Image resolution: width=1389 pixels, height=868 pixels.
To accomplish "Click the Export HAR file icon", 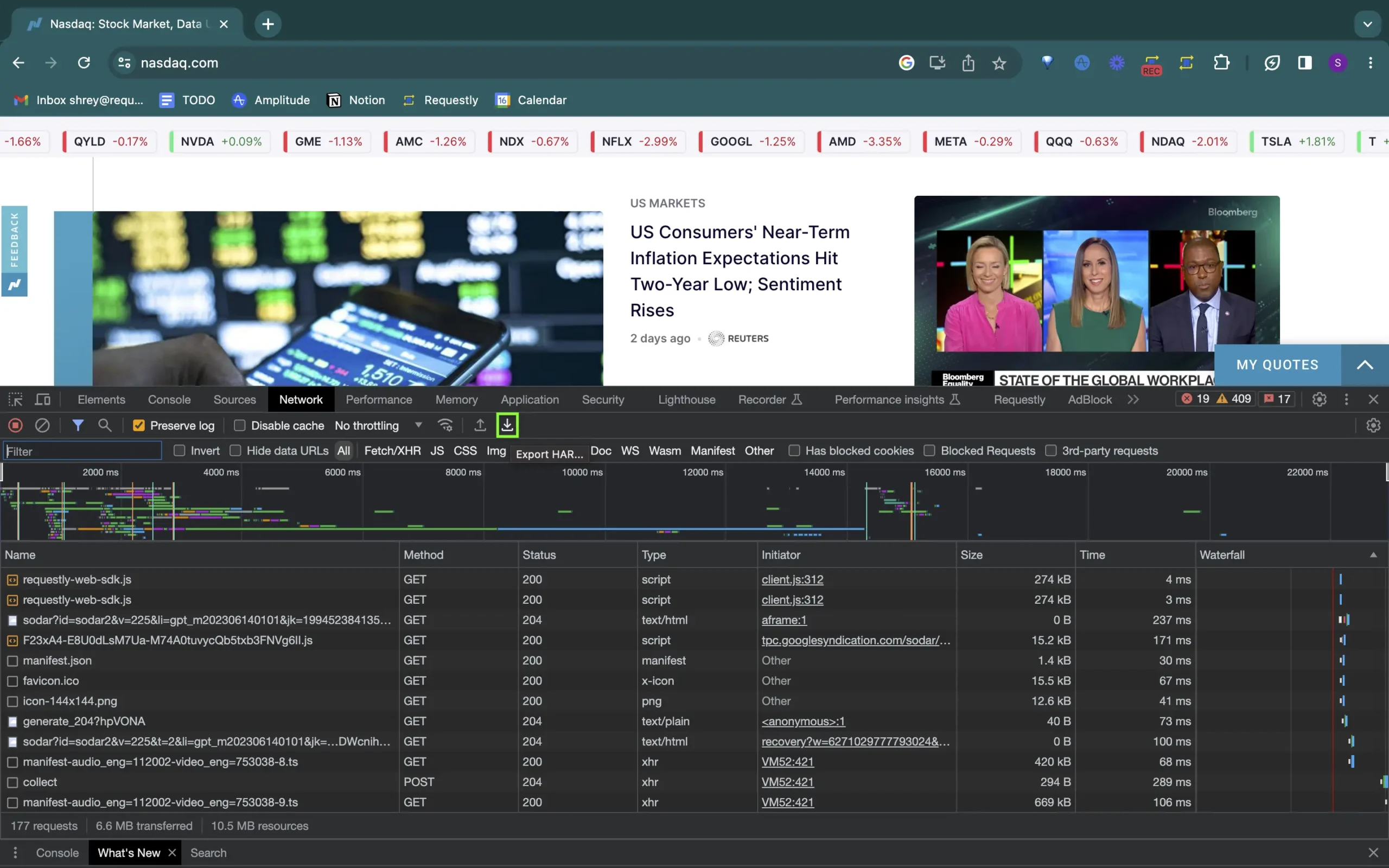I will click(507, 424).
